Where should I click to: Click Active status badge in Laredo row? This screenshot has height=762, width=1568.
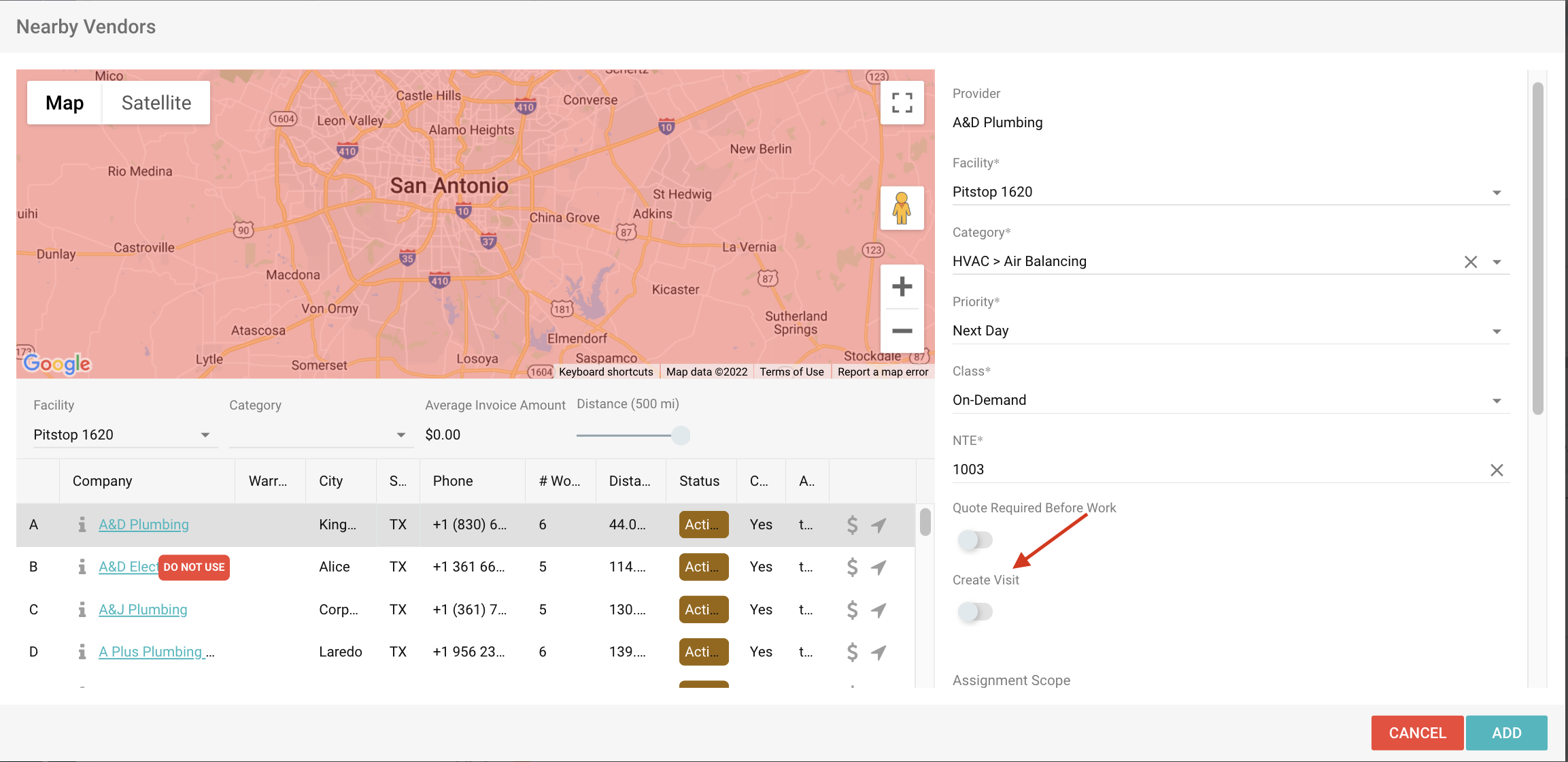click(x=704, y=652)
